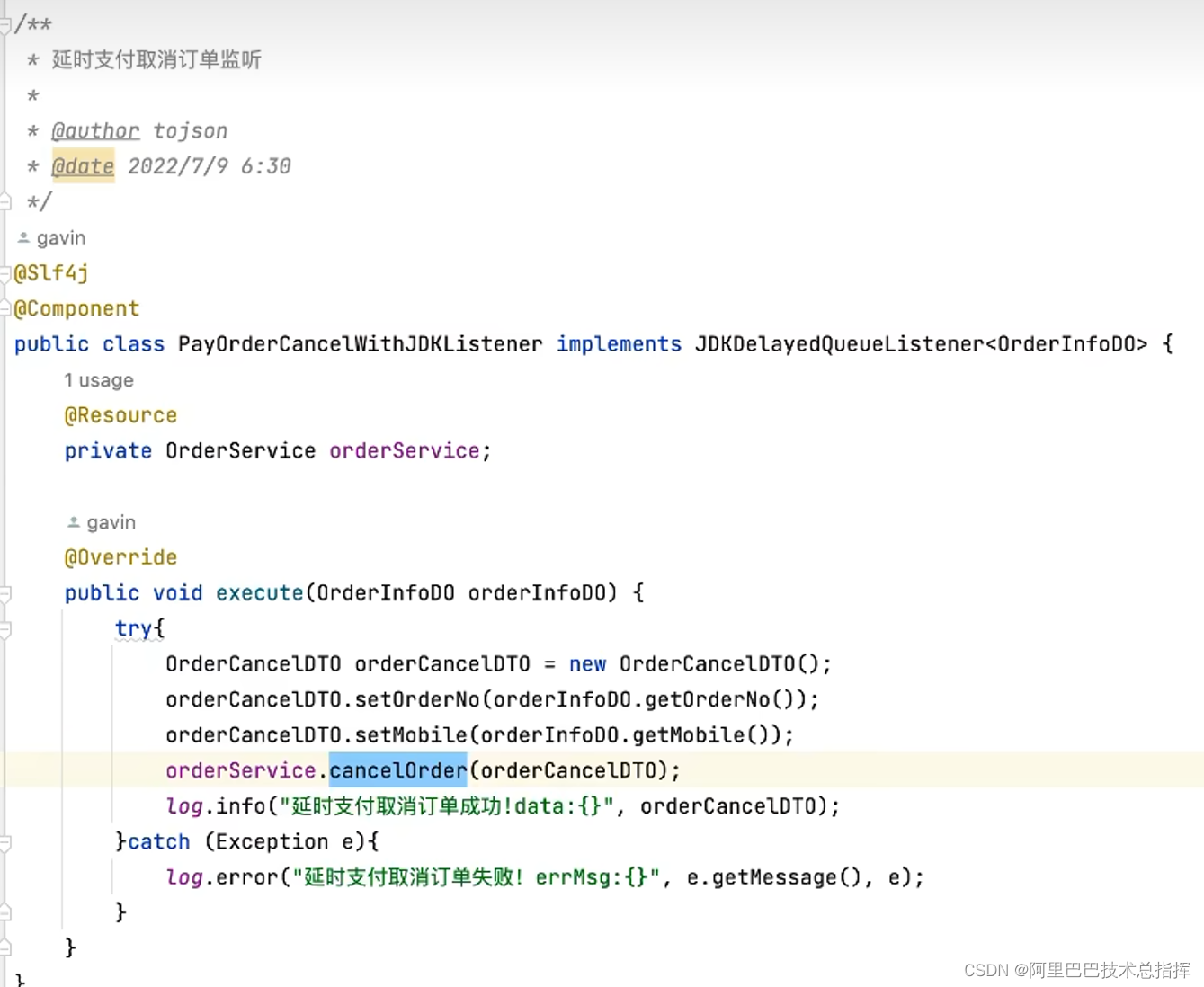This screenshot has width=1204, height=987.
Task: Click the highlighted cancelOrder method call
Action: (398, 770)
